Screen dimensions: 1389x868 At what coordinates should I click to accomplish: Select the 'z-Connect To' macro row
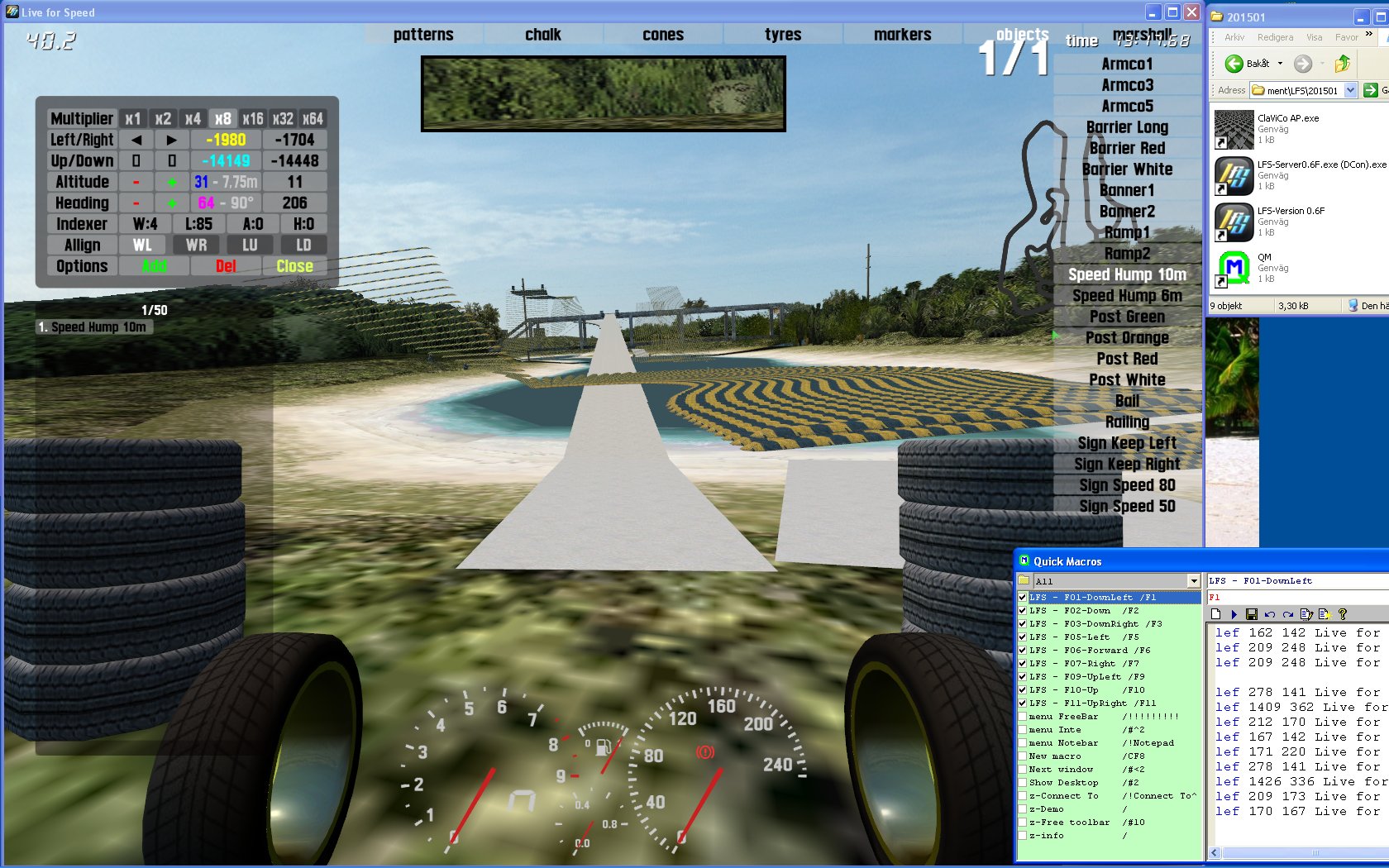1109,795
